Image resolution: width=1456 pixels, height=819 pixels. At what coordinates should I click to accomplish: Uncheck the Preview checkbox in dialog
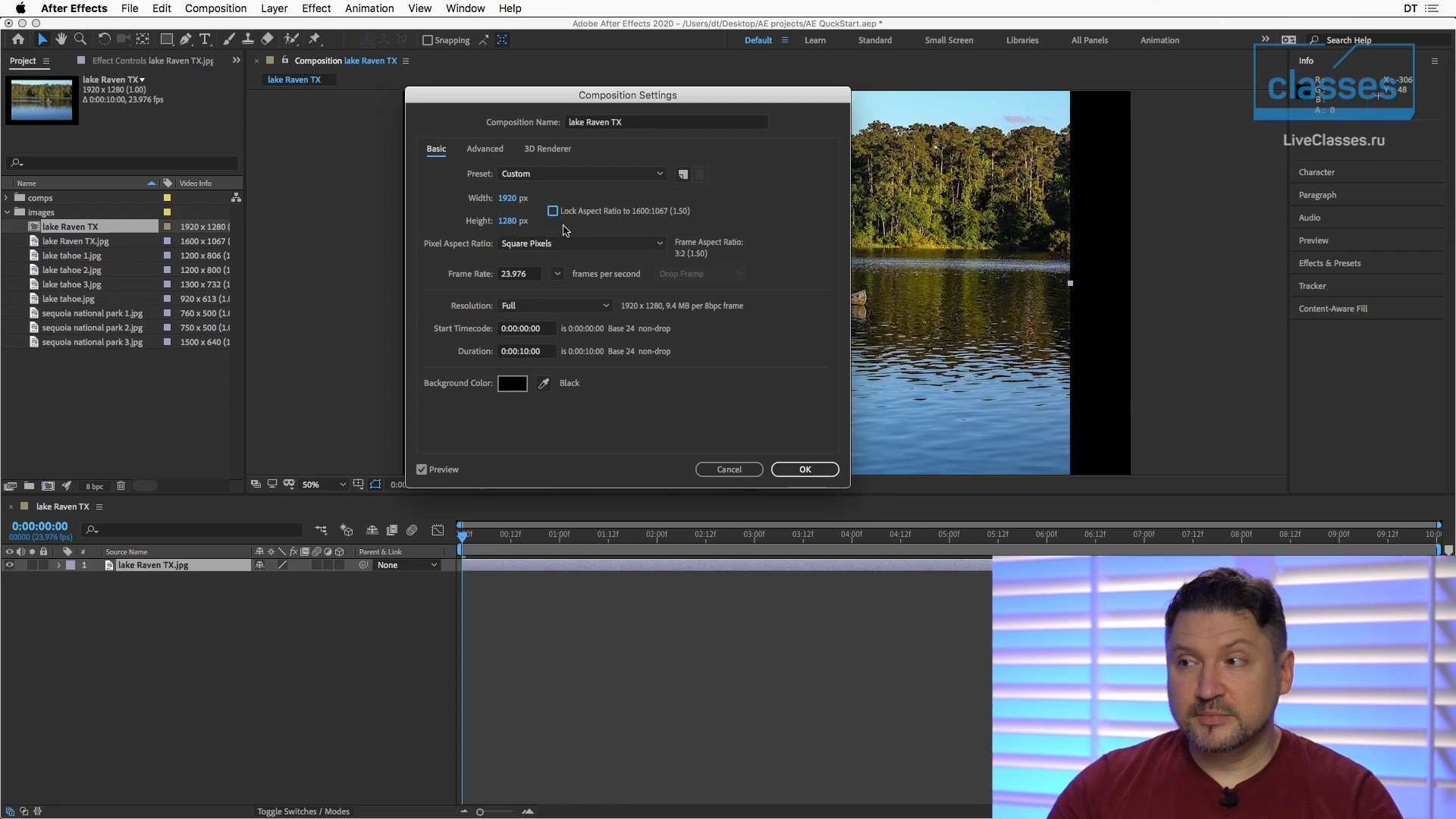pos(422,469)
